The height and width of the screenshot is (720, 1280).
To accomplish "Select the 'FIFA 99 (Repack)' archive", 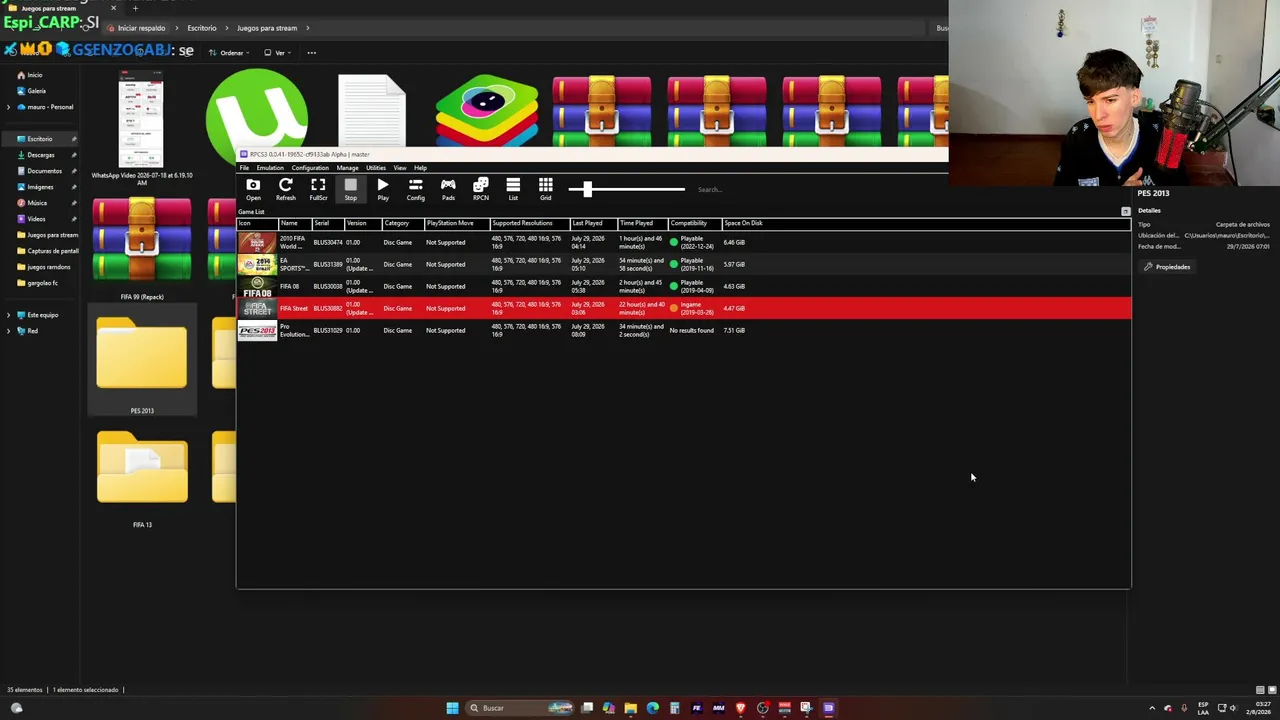I will point(142,248).
